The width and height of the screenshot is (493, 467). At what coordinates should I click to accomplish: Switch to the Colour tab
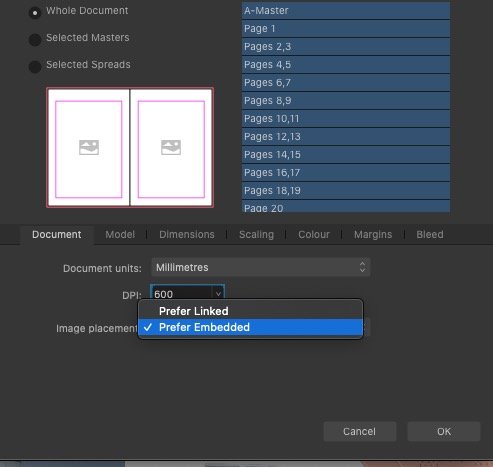coord(314,235)
